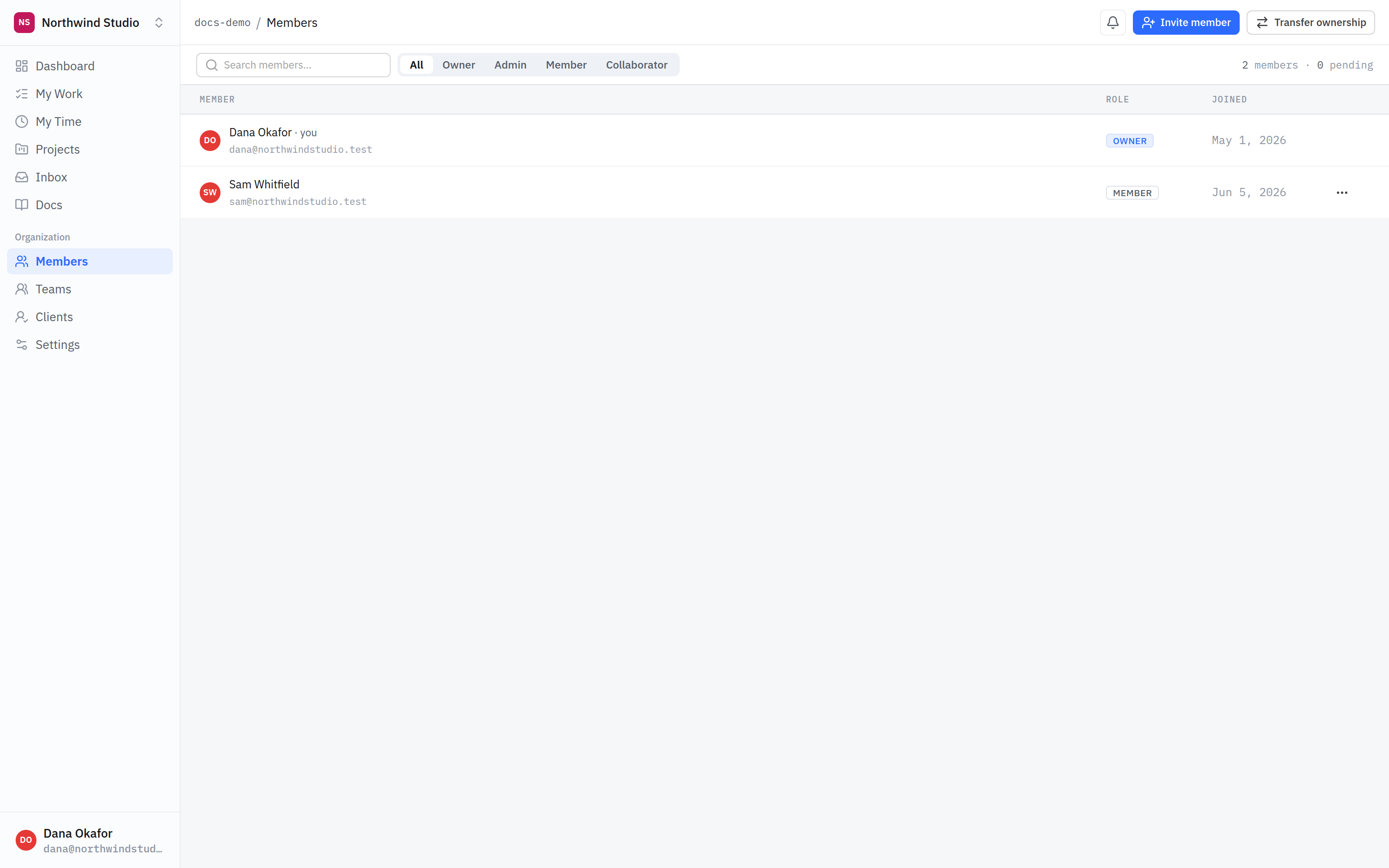Filter members by Admin role
This screenshot has height=868, width=1389.
point(510,65)
